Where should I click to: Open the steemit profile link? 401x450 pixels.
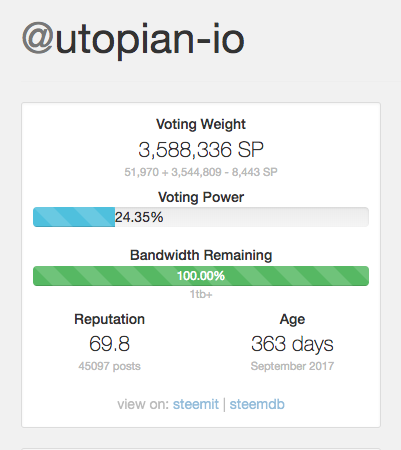tap(196, 404)
